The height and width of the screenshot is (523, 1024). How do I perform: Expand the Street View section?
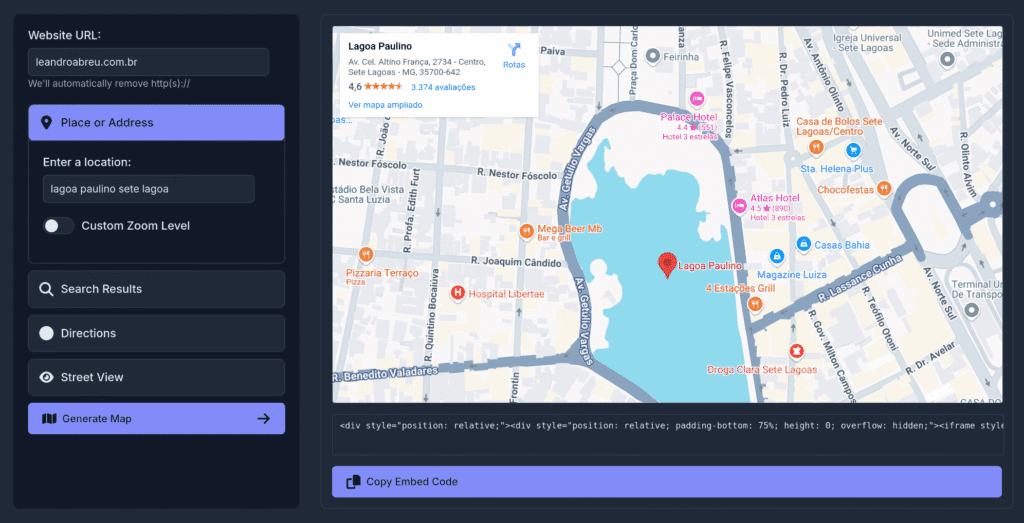coord(156,377)
